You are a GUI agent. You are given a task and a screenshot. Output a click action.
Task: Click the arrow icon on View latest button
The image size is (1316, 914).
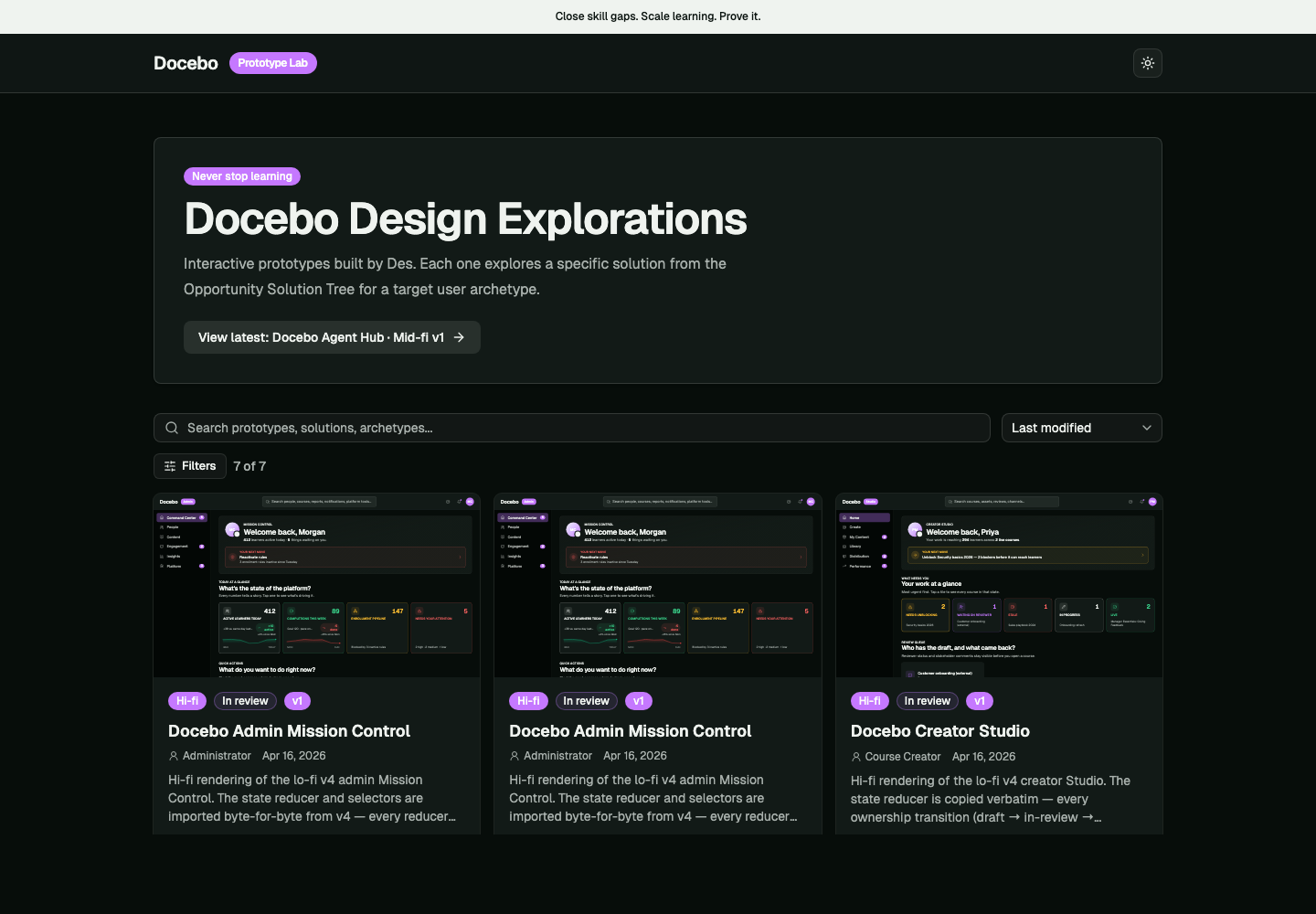pos(459,337)
